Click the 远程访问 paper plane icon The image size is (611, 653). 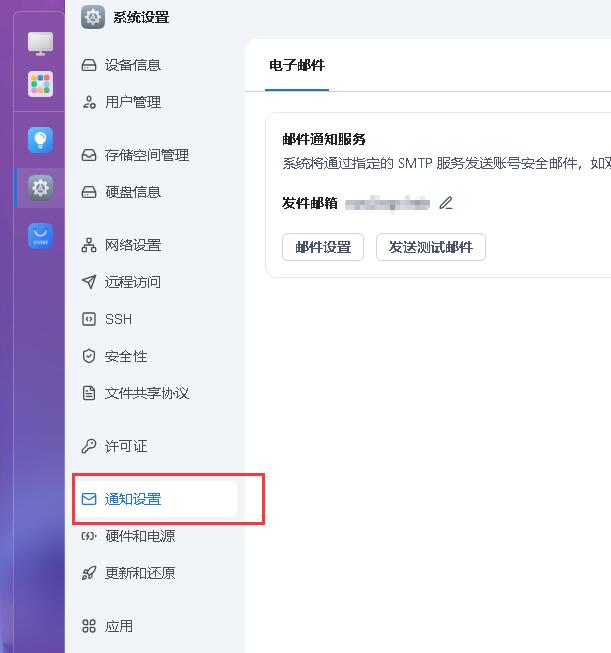coord(89,282)
